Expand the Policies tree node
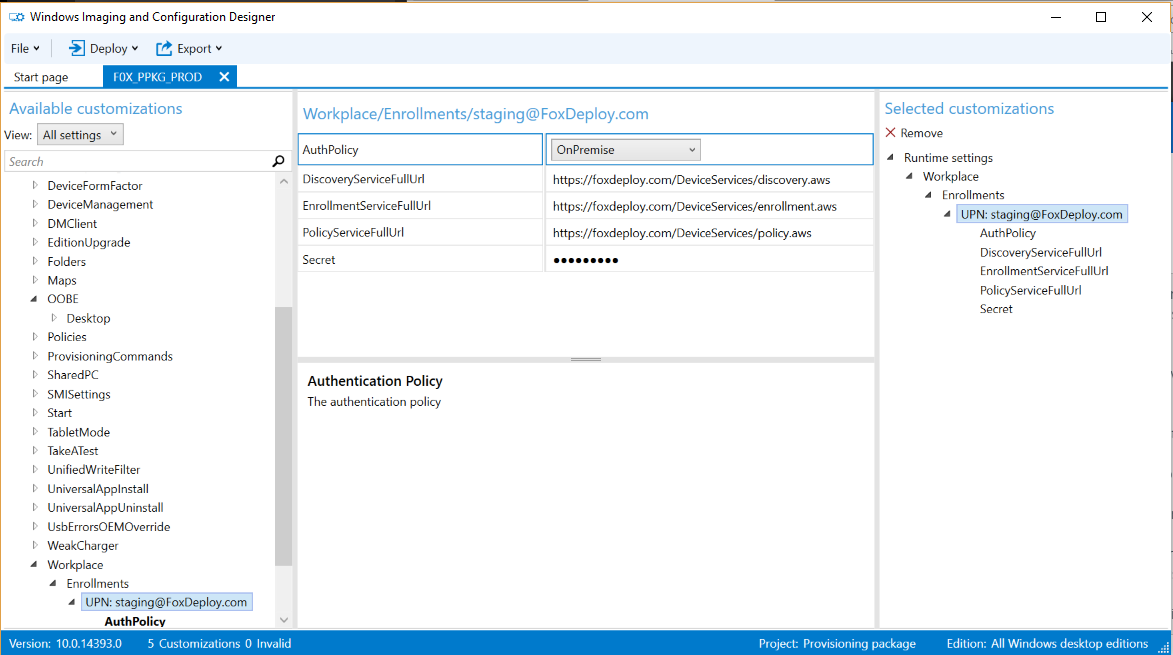The width and height of the screenshot is (1173, 655). [x=35, y=337]
